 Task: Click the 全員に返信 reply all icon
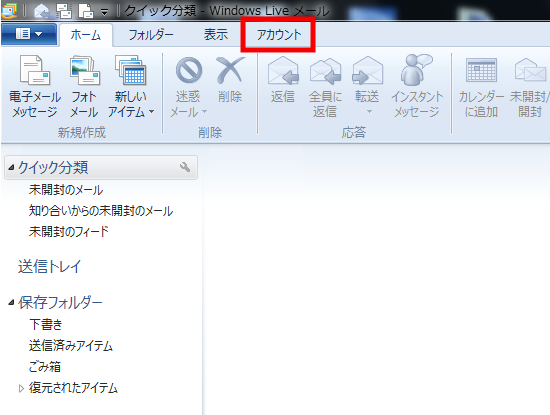coord(326,71)
